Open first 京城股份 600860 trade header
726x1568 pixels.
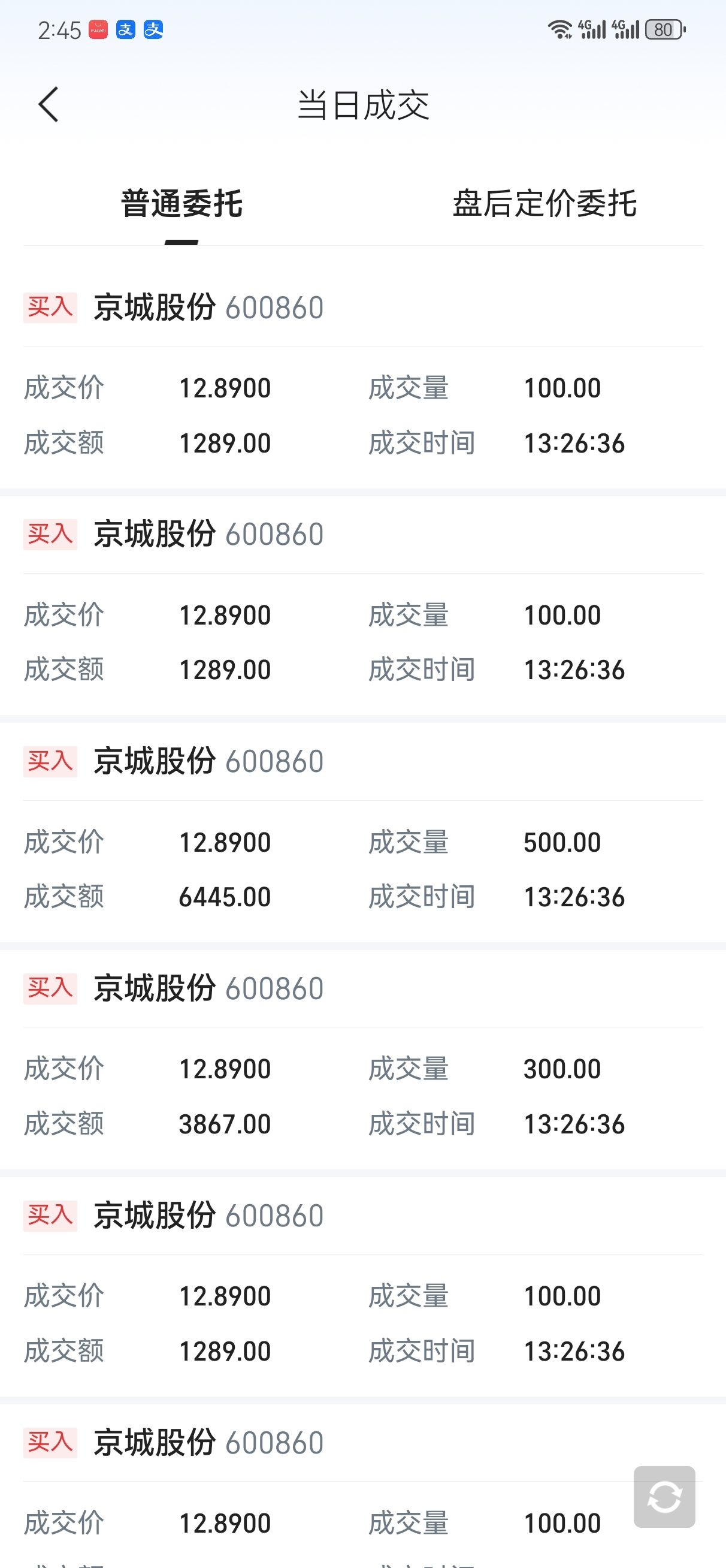208,308
